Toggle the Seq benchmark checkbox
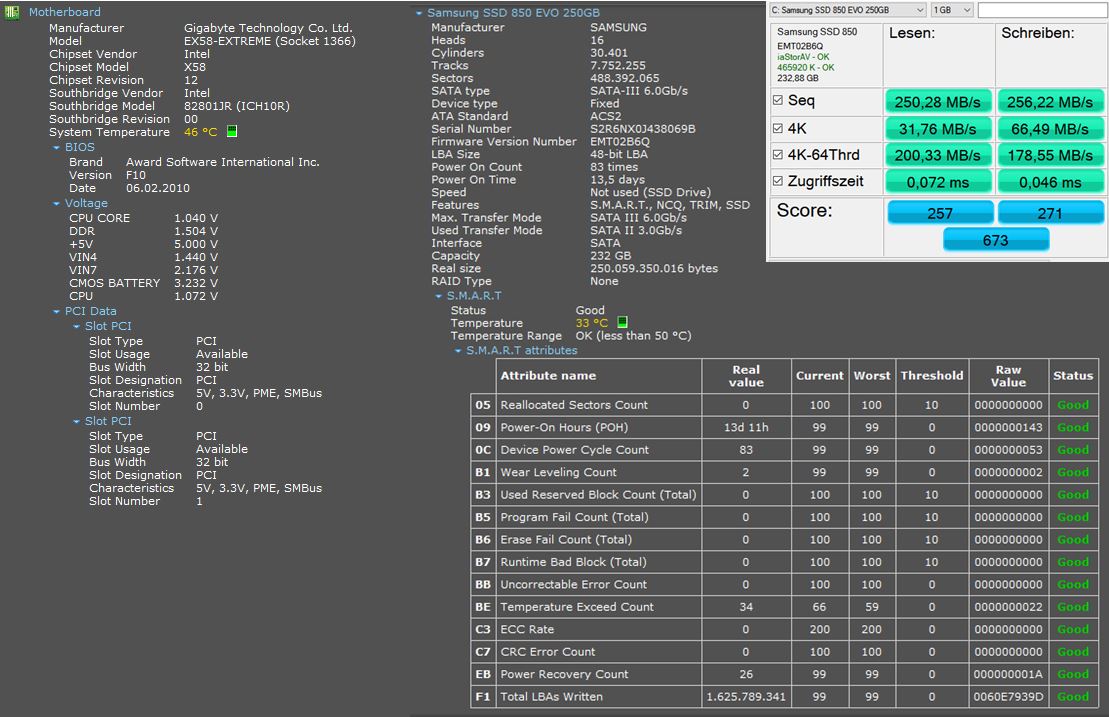The width and height of the screenshot is (1109, 717). point(778,100)
